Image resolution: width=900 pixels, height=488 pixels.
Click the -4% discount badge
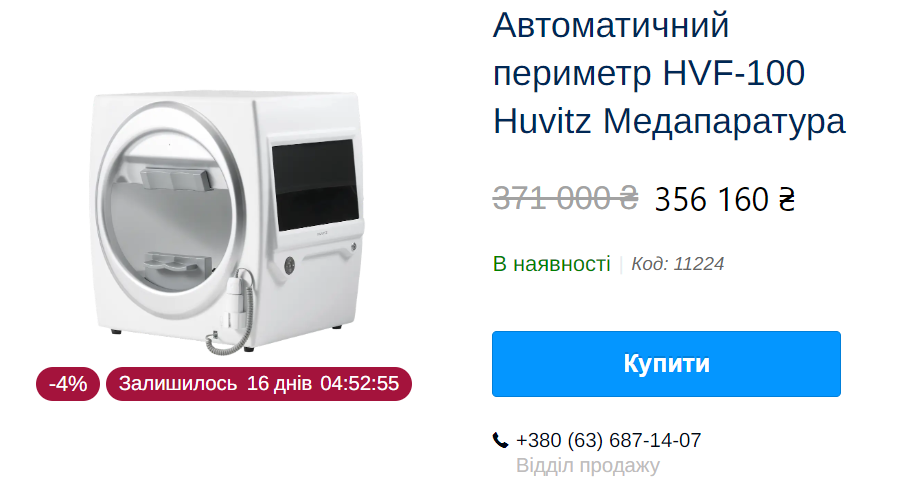(x=68, y=384)
